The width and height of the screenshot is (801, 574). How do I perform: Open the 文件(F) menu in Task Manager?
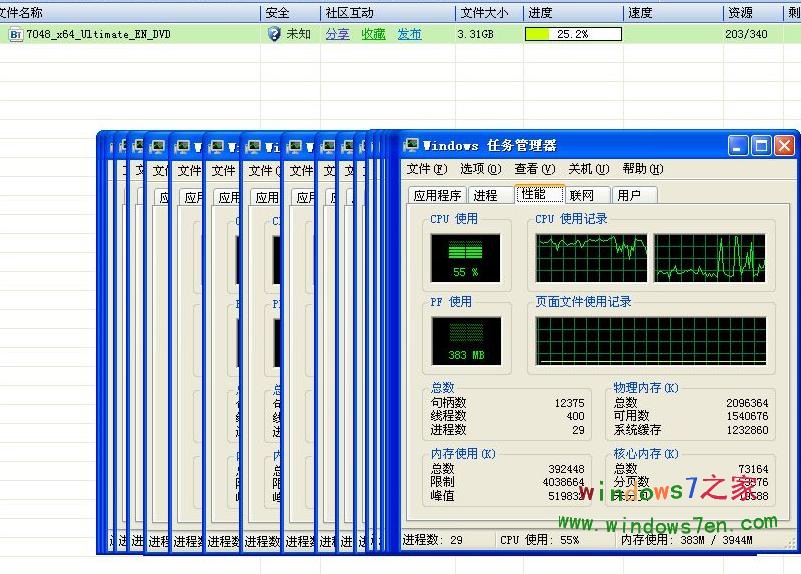(x=427, y=169)
